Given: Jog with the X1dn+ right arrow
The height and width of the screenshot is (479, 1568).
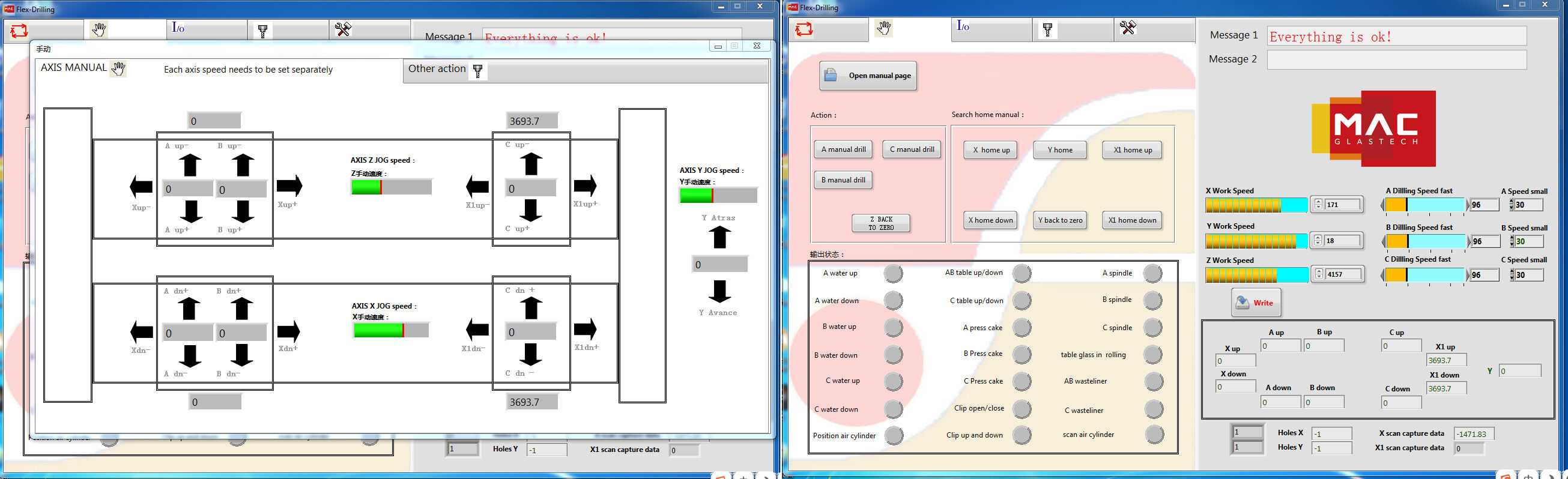Looking at the screenshot, I should 585,330.
